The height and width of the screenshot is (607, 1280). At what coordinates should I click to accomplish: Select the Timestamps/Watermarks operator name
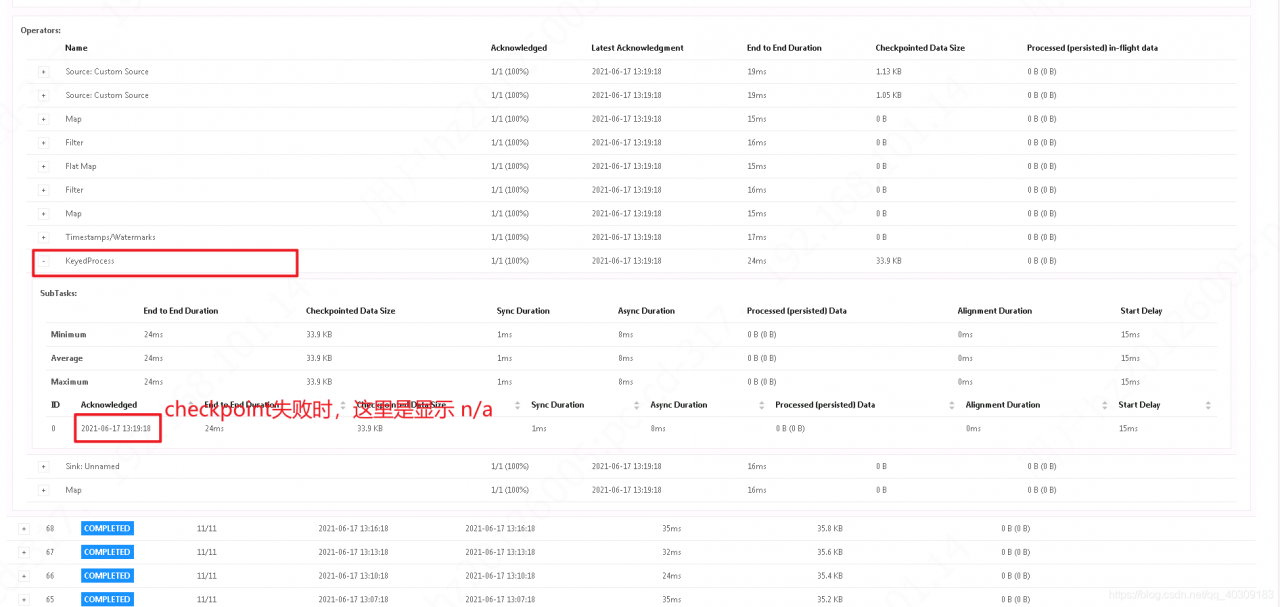[x=110, y=237]
